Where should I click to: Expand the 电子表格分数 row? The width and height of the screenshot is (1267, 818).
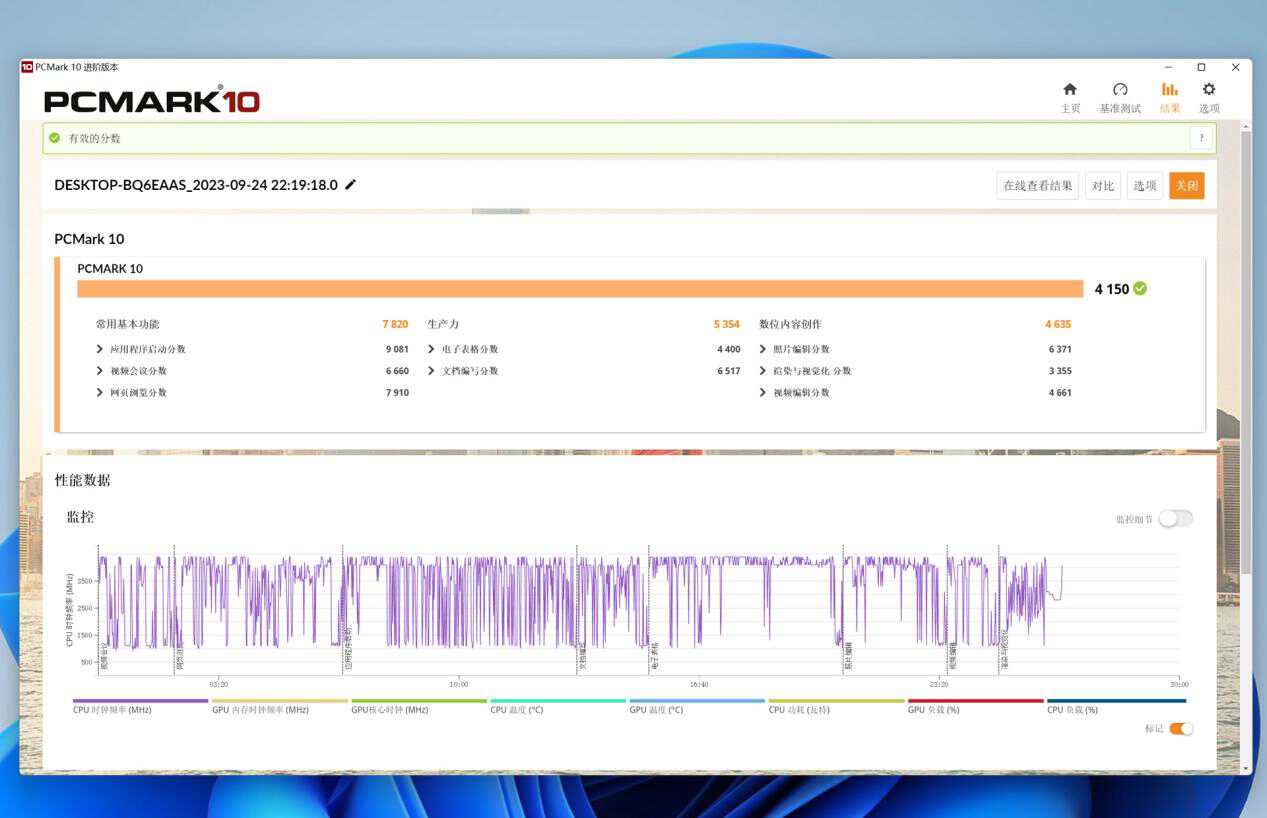431,349
